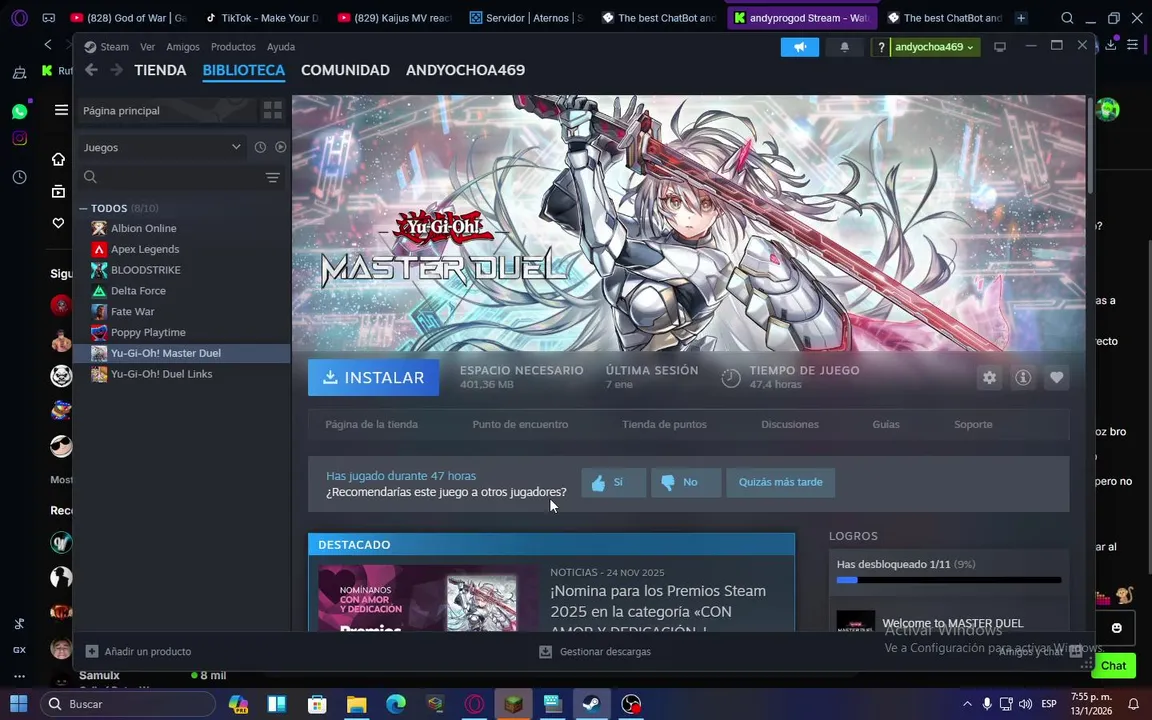This screenshot has width=1152, height=720.
Task: Click Añadir un producto
Action: point(139,652)
